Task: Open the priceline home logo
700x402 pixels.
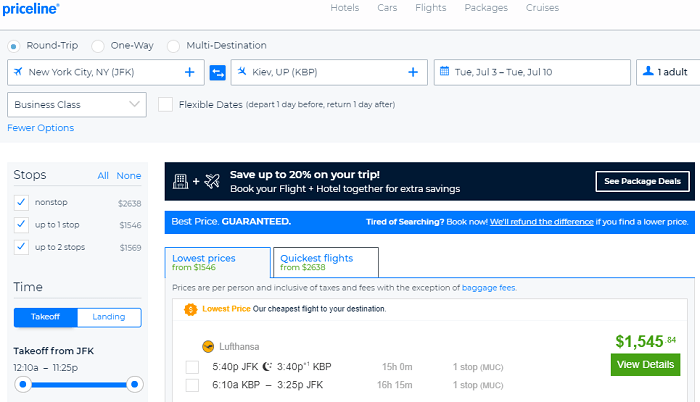Action: coord(31,9)
